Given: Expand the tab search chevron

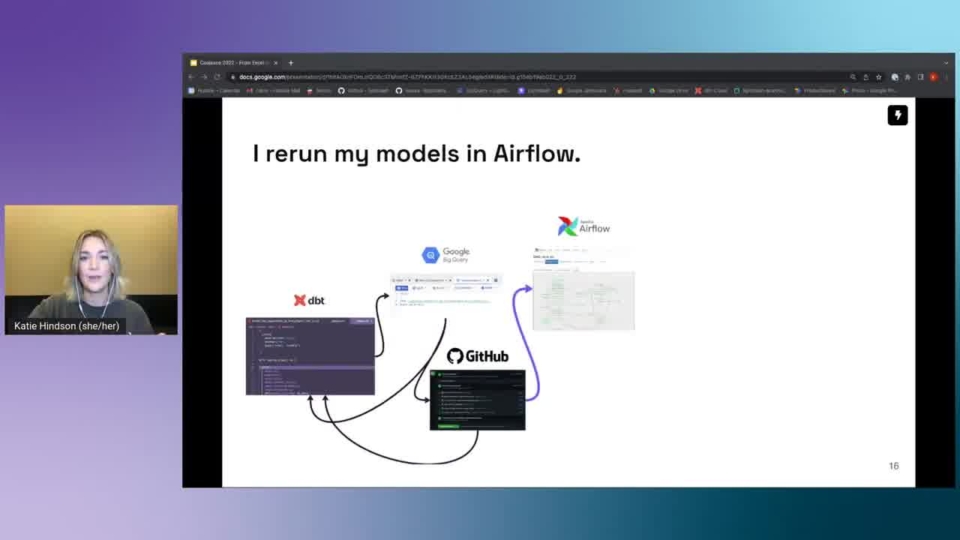Looking at the screenshot, I should [x=946, y=62].
